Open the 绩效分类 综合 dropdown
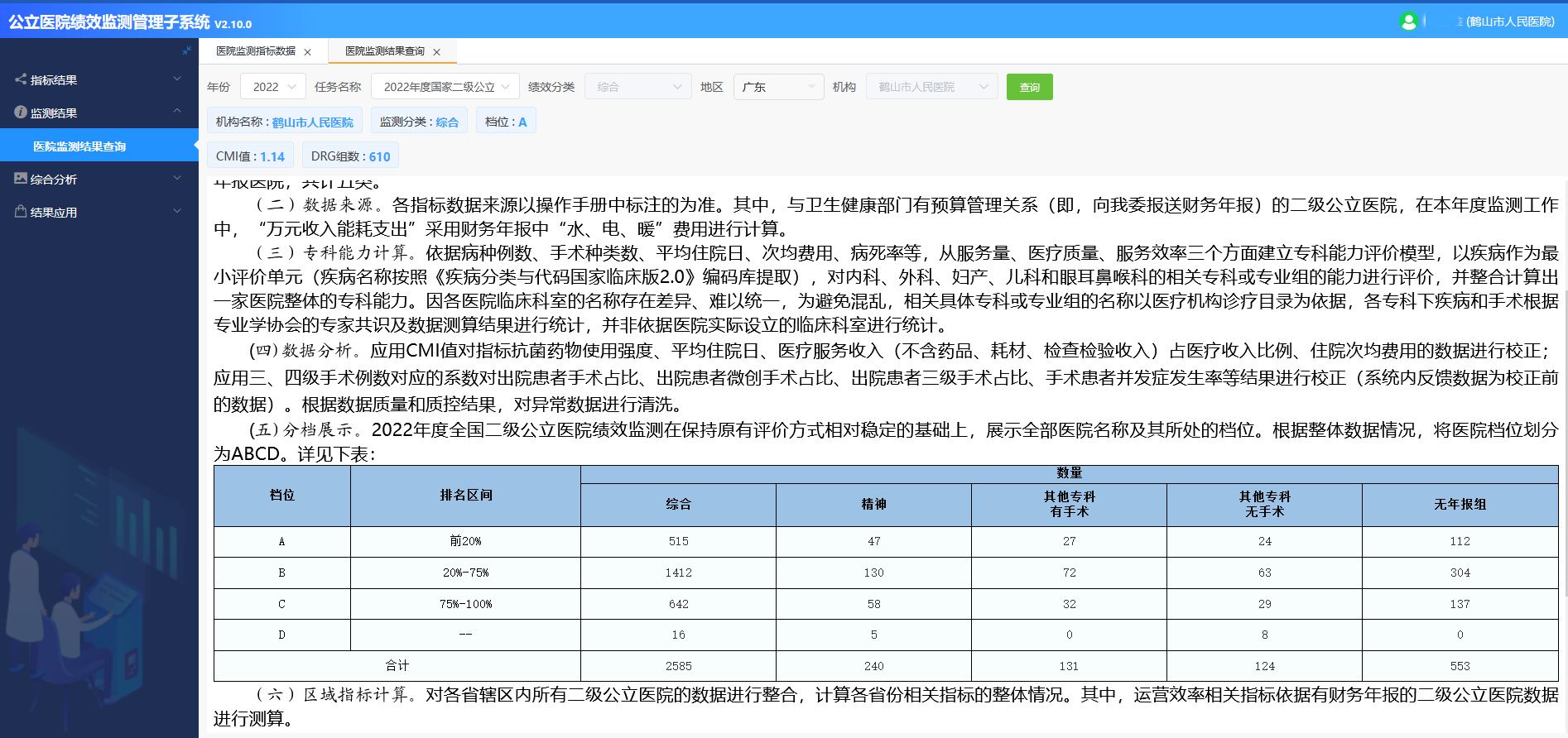The height and width of the screenshot is (738, 1568). pos(638,87)
